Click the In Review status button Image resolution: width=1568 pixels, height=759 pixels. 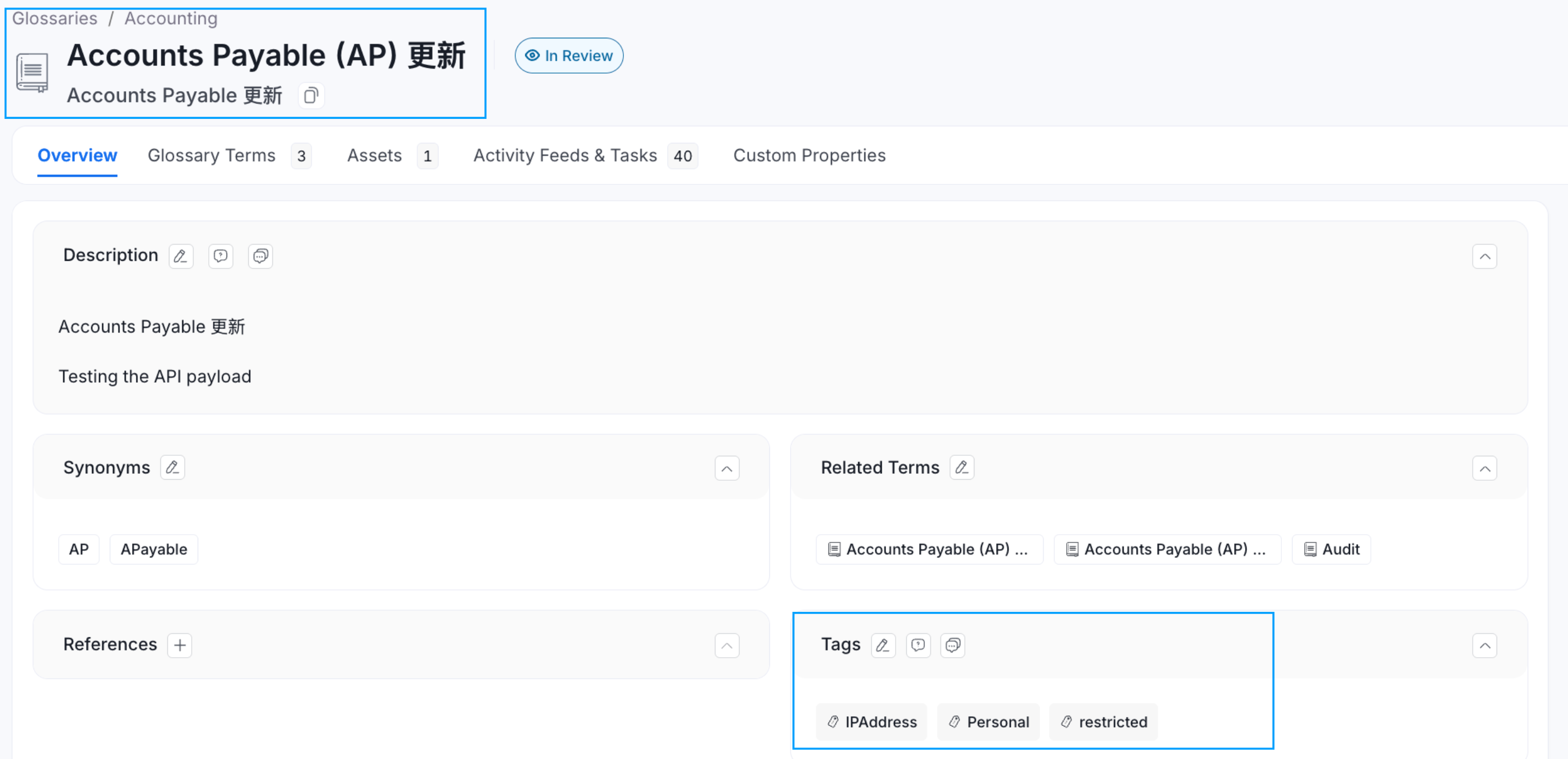tap(568, 55)
